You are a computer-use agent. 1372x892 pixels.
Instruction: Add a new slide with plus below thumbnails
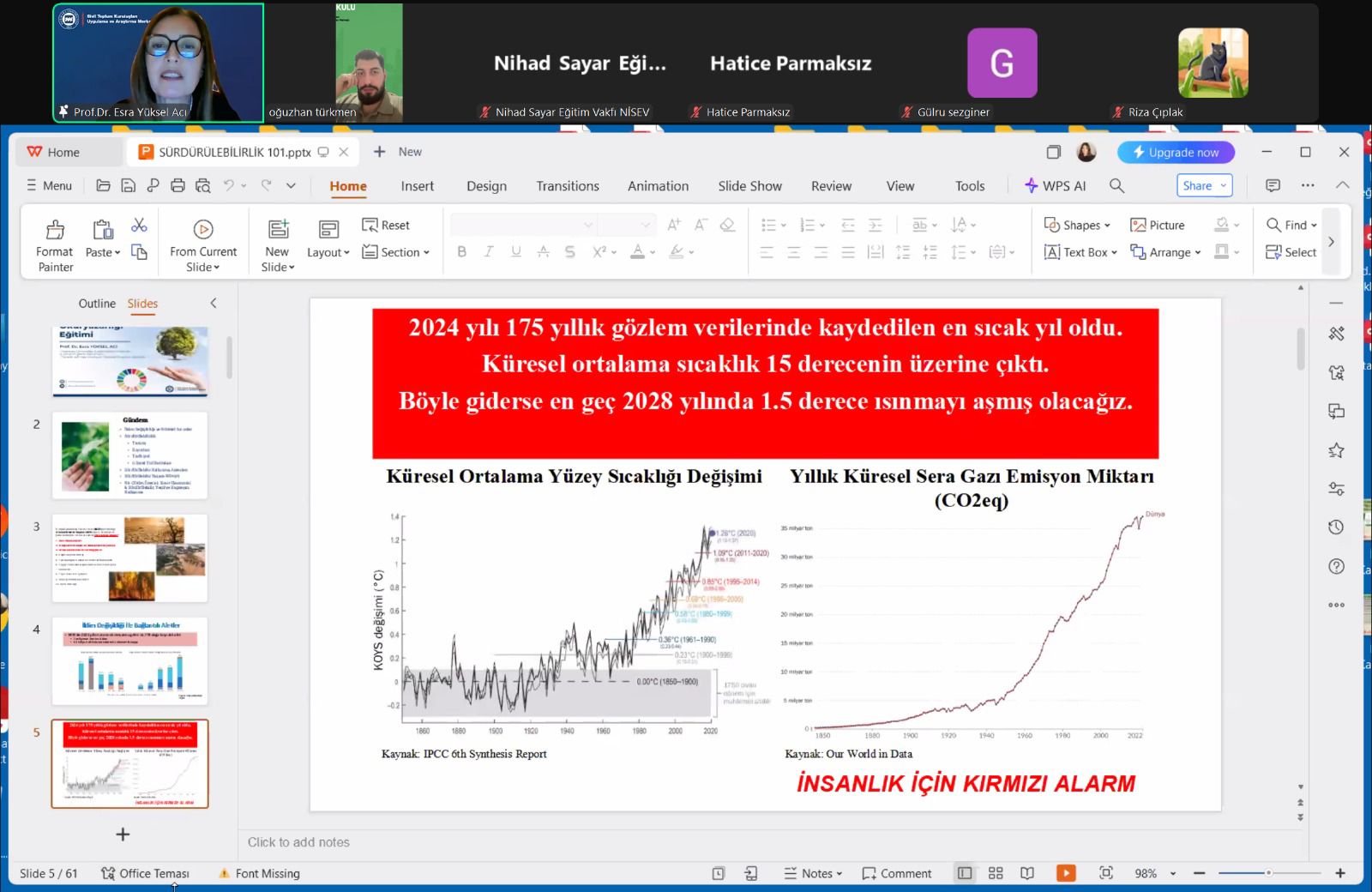[123, 835]
